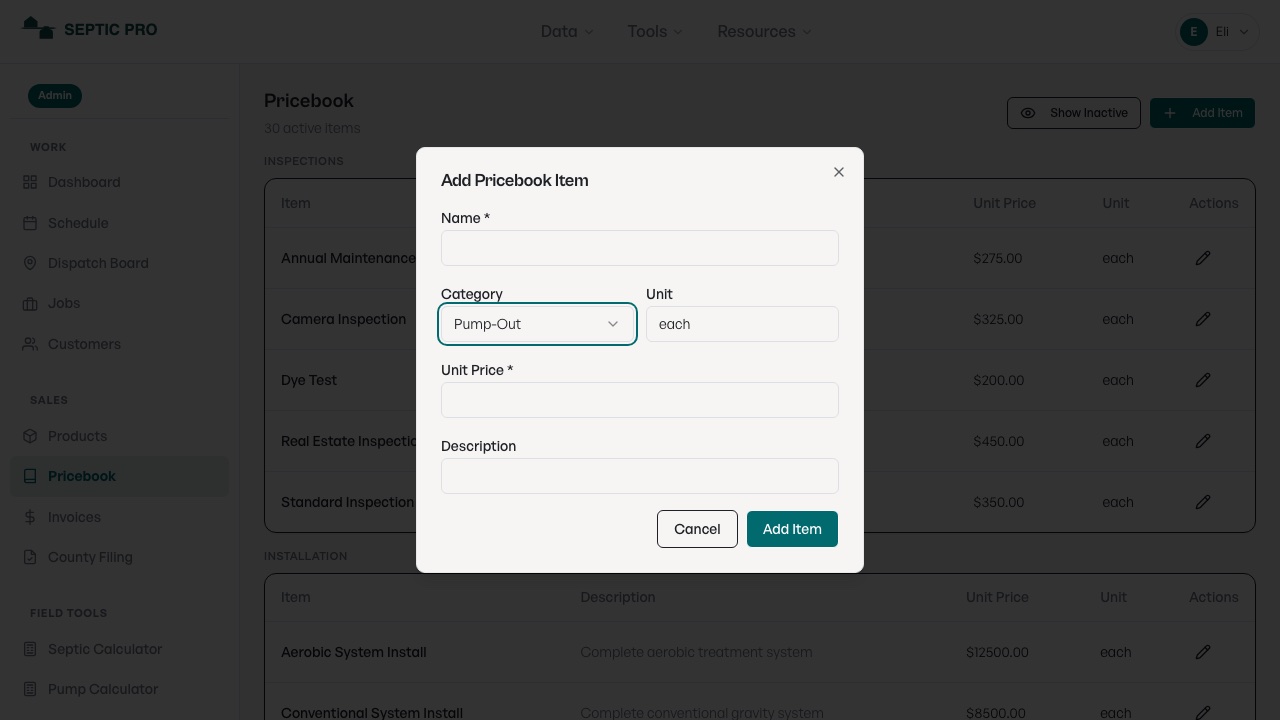Focus the Description input field
Screen dimensions: 1280x720
pos(640,476)
